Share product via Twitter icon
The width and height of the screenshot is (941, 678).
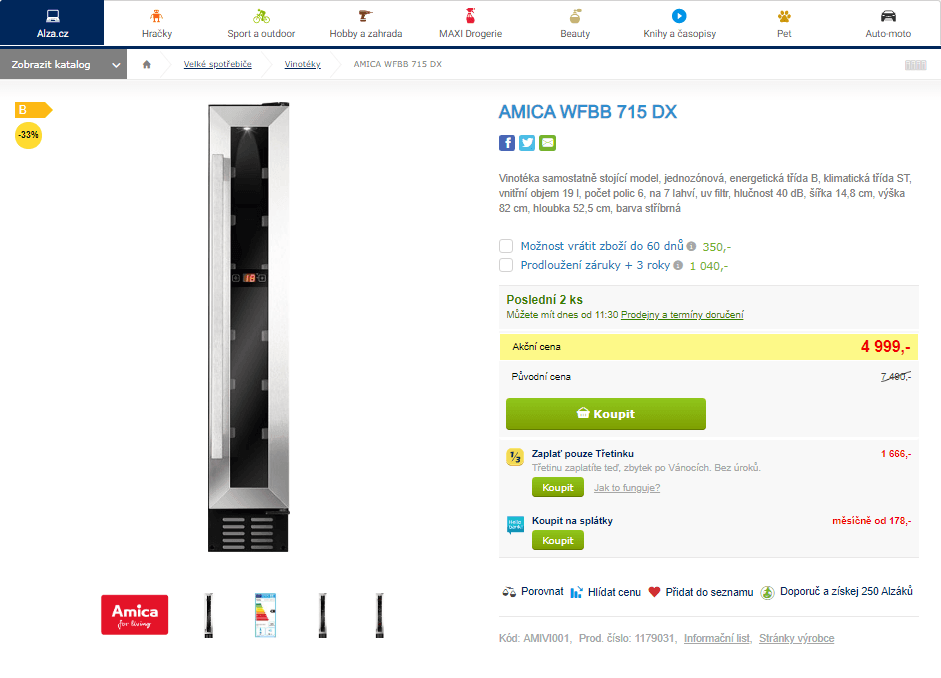click(527, 143)
